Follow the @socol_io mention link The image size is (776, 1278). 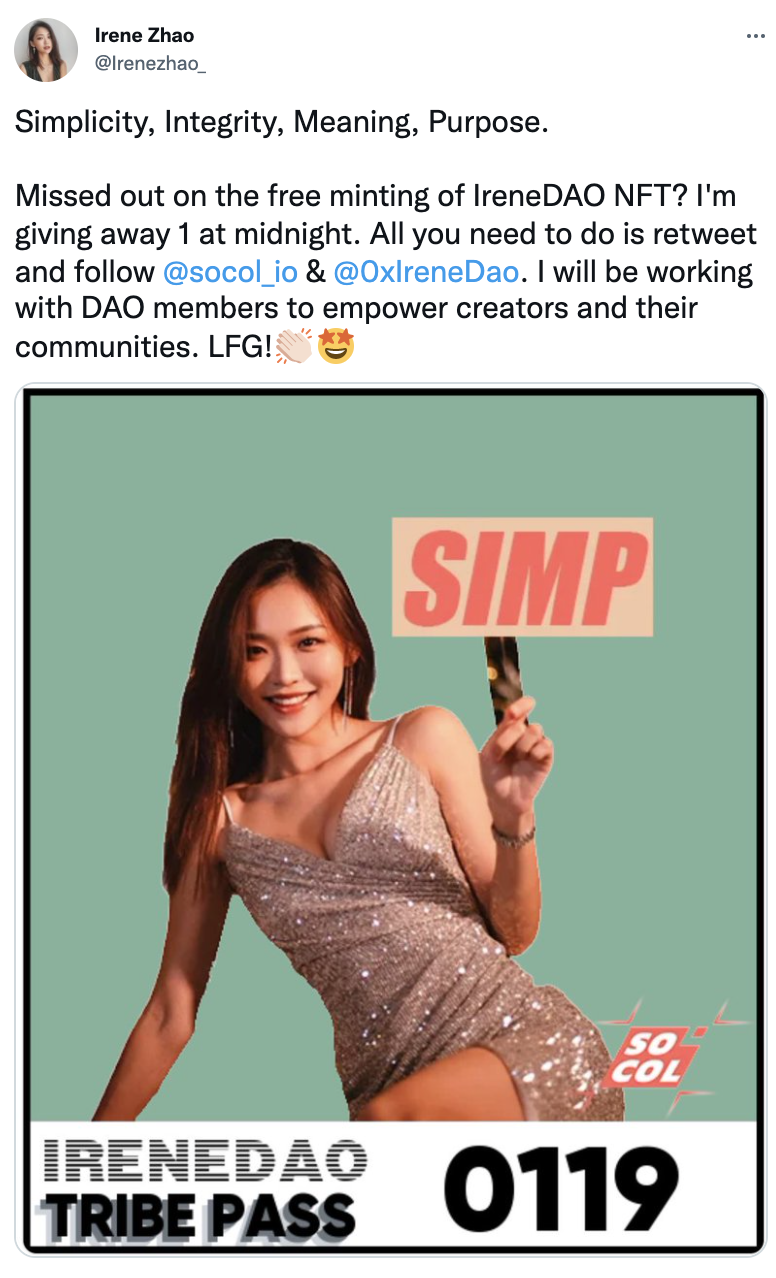(x=229, y=272)
